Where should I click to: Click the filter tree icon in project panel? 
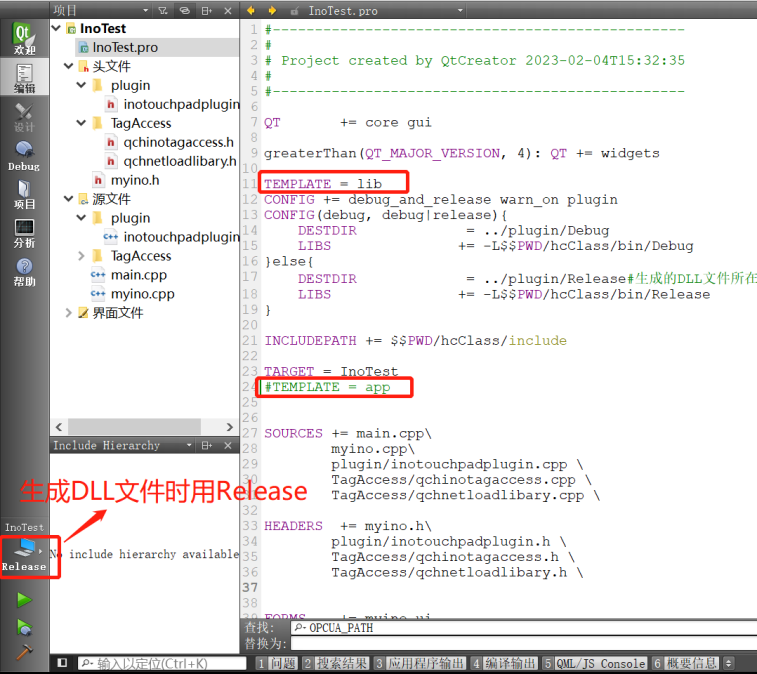(162, 10)
